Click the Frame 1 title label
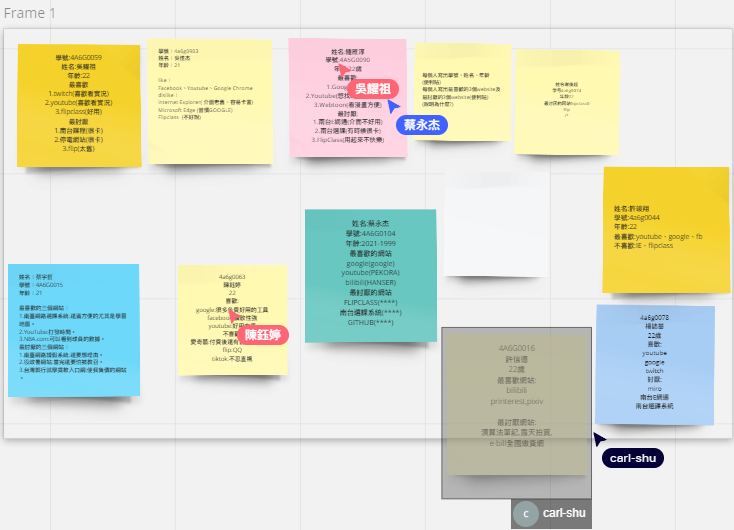The width and height of the screenshot is (734, 530). click(x=30, y=13)
